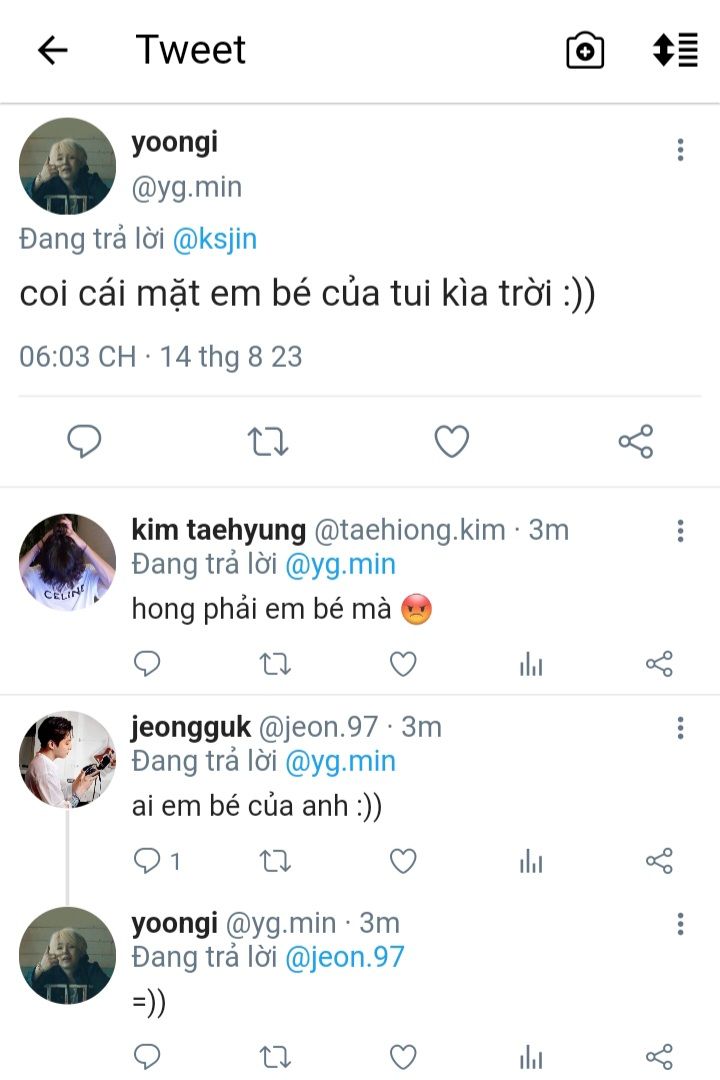Reply to yoongi's main tweet
This screenshot has height=1080, width=720.
click(84, 441)
